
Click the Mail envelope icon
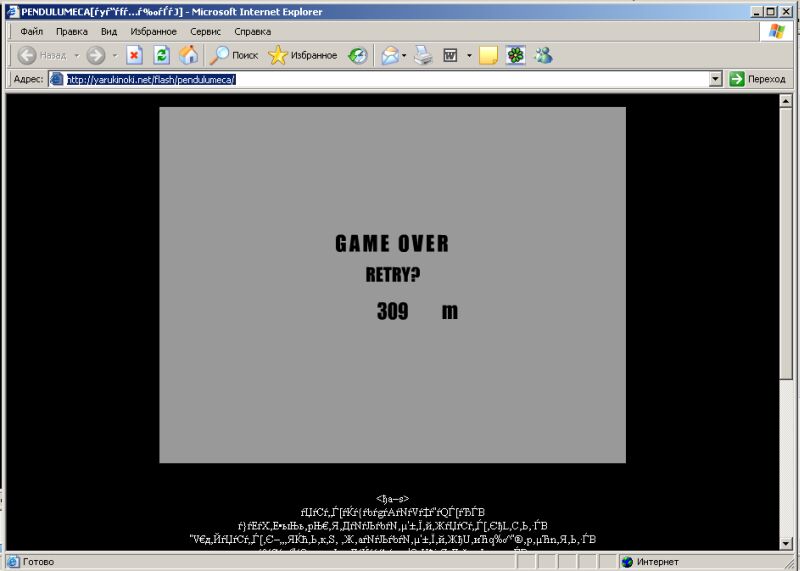[390, 56]
